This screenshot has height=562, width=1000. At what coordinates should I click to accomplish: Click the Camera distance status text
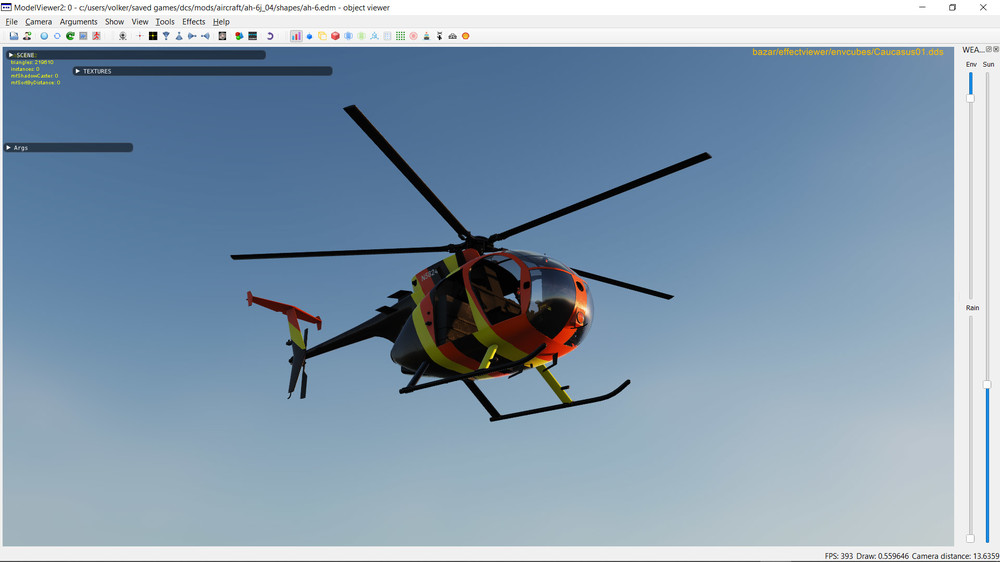[955, 556]
